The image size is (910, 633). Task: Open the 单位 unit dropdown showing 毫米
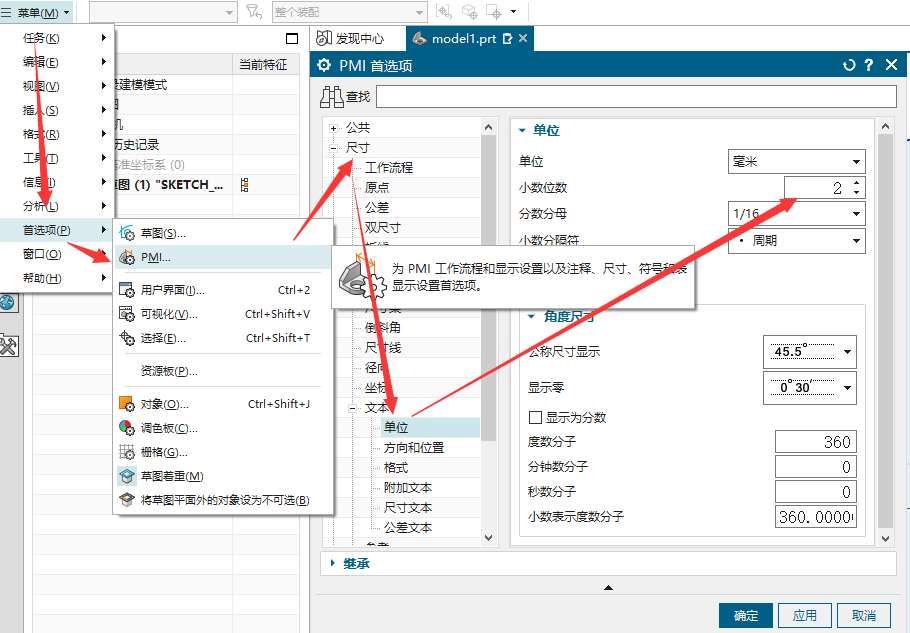pos(795,161)
